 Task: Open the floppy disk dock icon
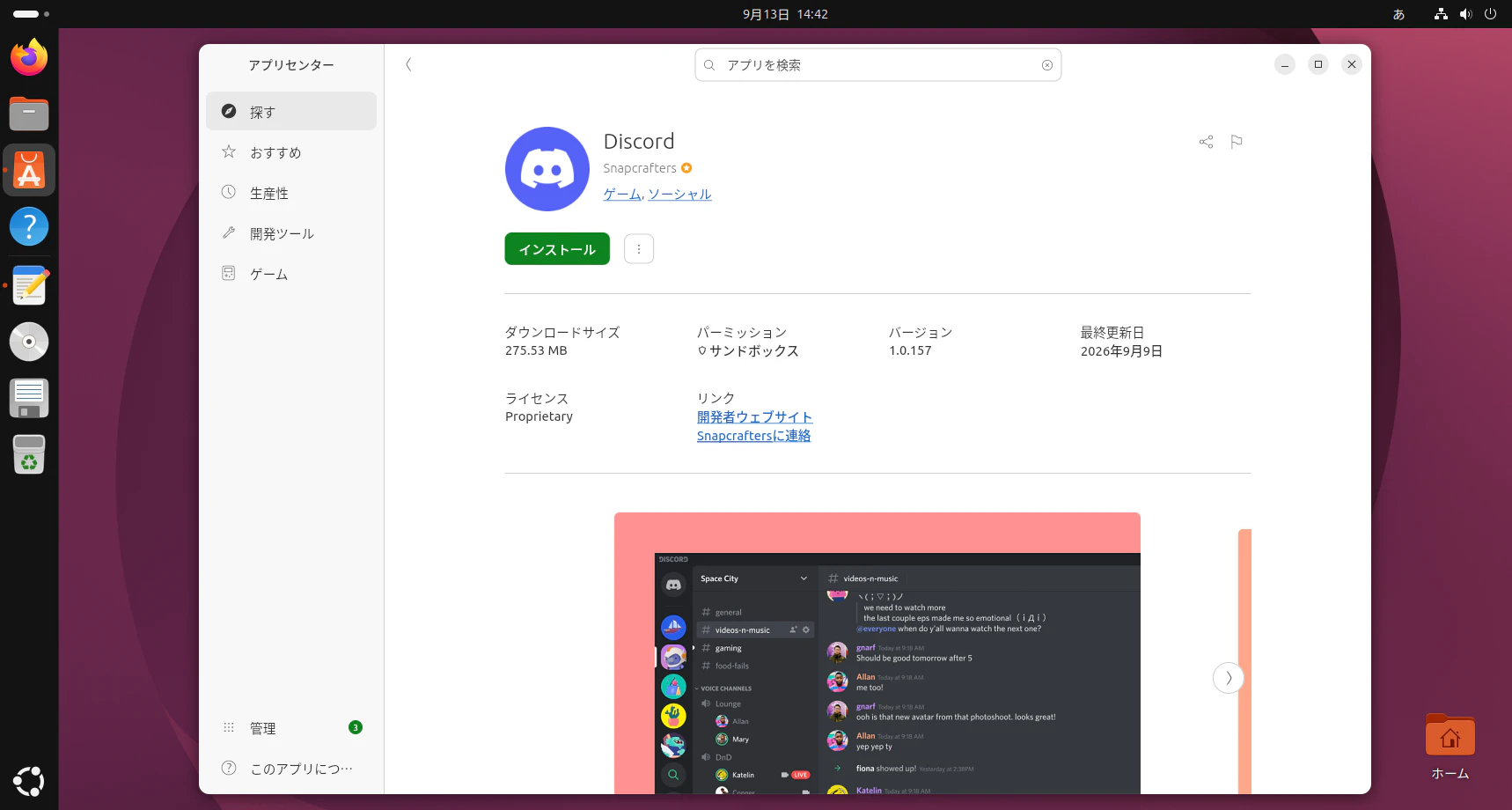pos(29,398)
